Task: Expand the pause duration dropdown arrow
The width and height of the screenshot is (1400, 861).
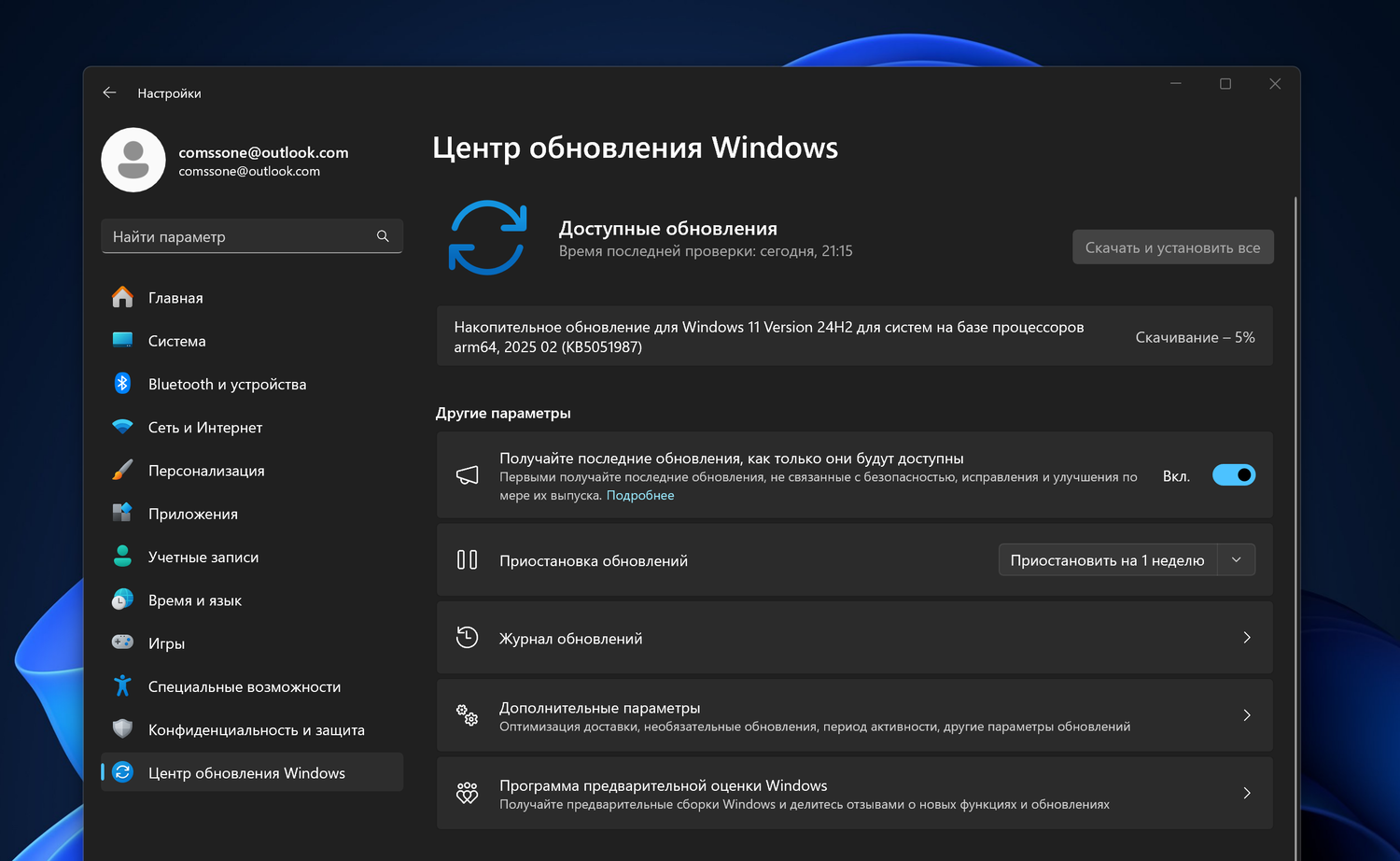Action: [x=1237, y=559]
